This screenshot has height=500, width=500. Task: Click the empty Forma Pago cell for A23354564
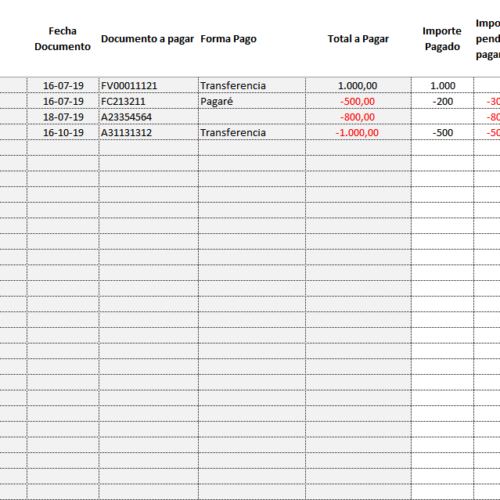(x=252, y=117)
